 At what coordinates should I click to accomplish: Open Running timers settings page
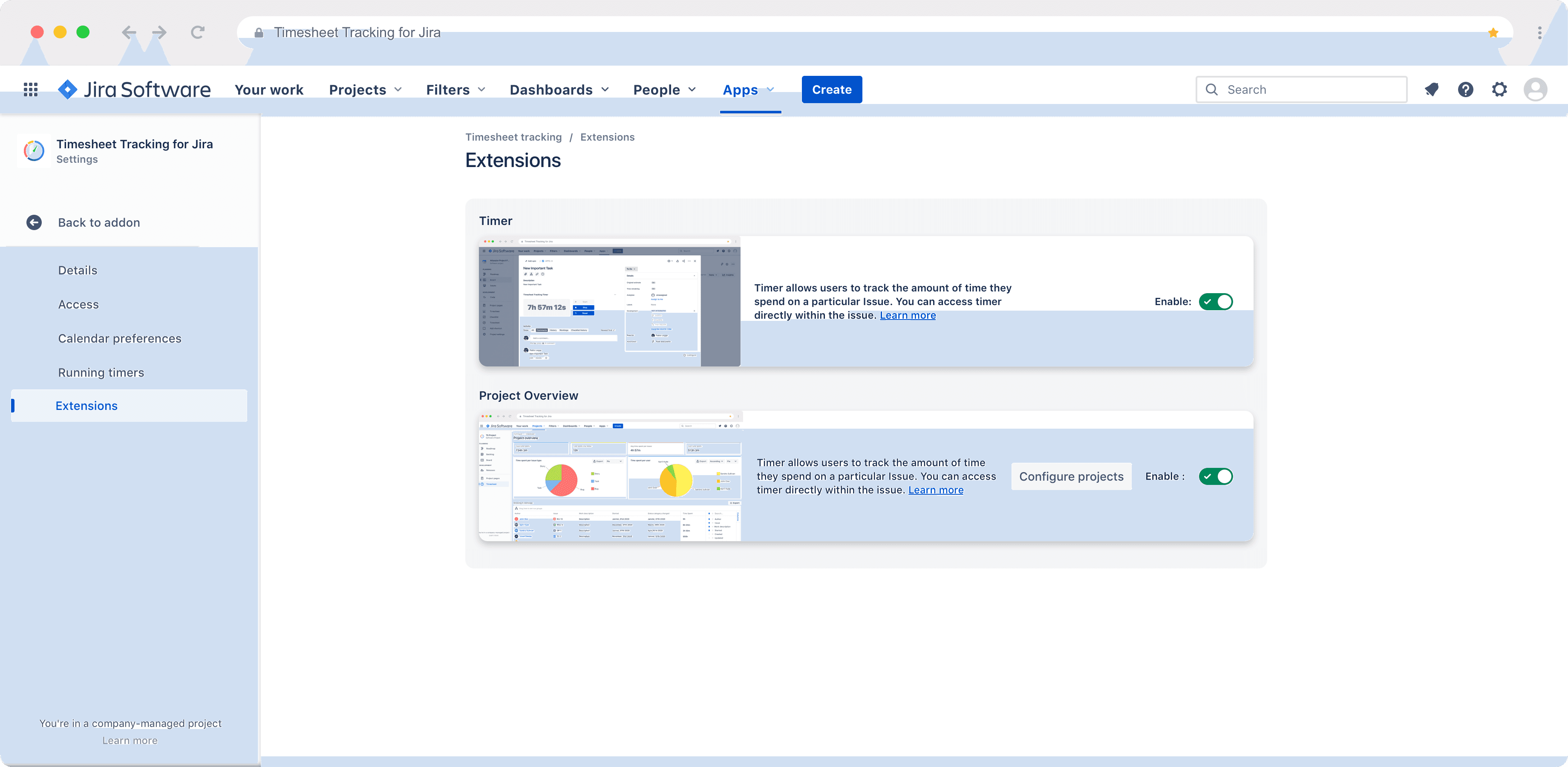101,372
